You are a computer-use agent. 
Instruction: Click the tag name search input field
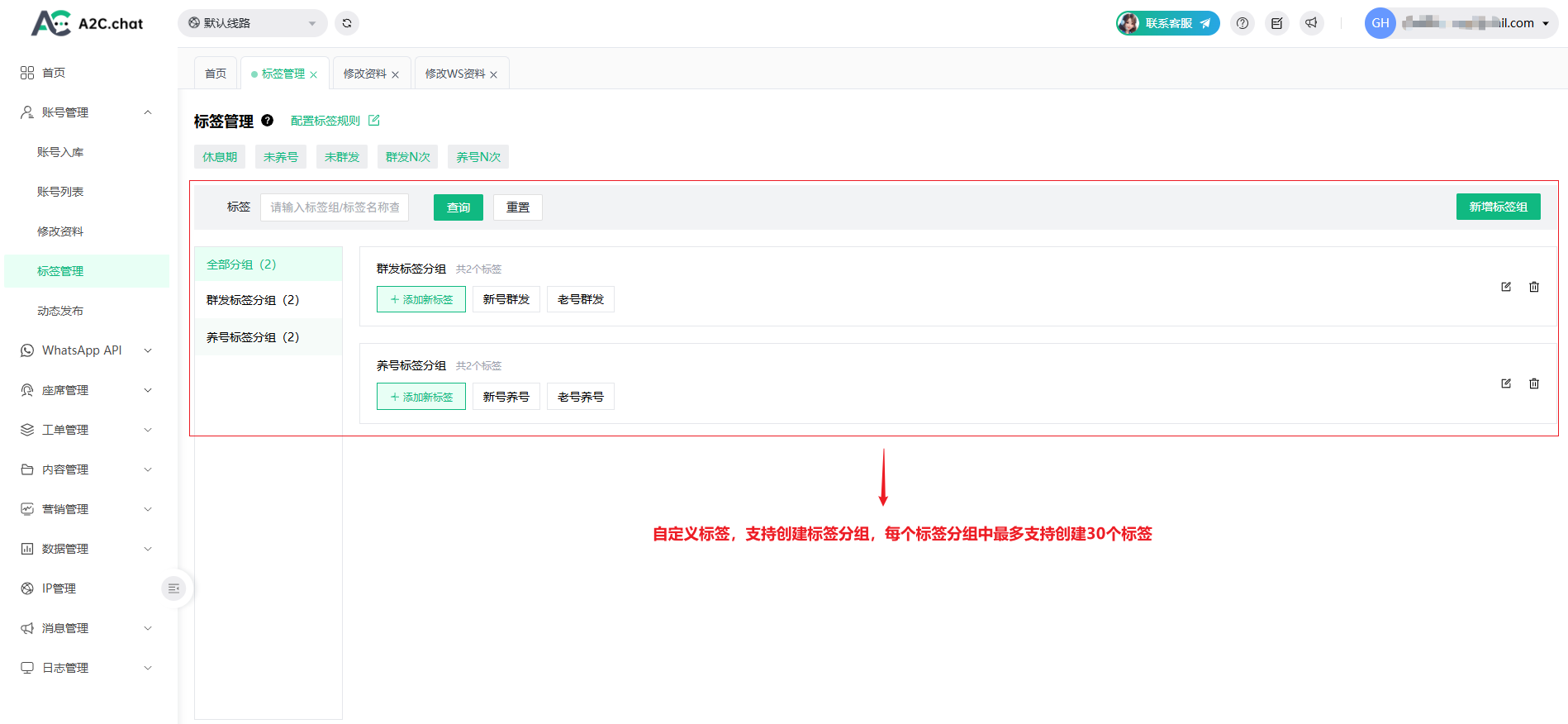[x=335, y=207]
